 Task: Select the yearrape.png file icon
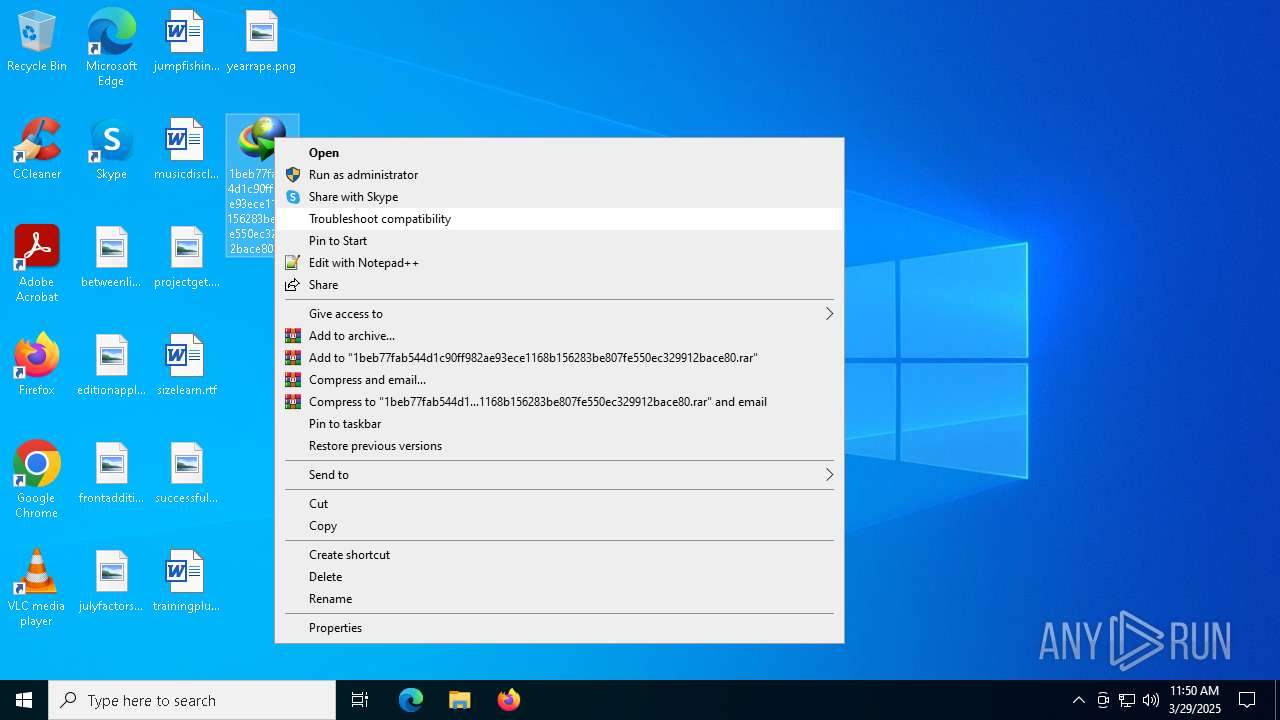[x=261, y=42]
